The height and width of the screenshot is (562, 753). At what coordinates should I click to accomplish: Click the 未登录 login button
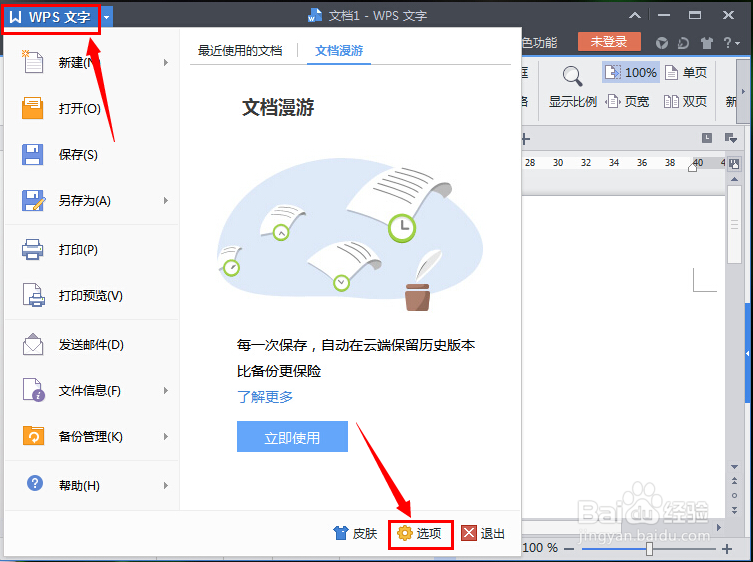(609, 42)
